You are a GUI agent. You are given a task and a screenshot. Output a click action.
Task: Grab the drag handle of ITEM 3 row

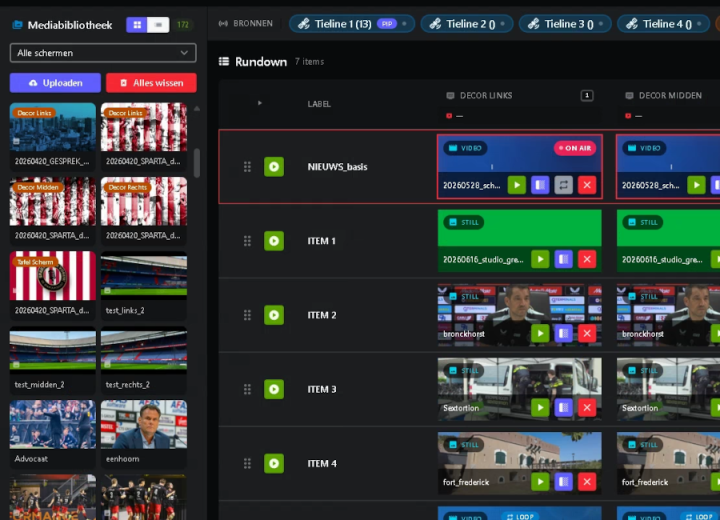[x=247, y=390]
